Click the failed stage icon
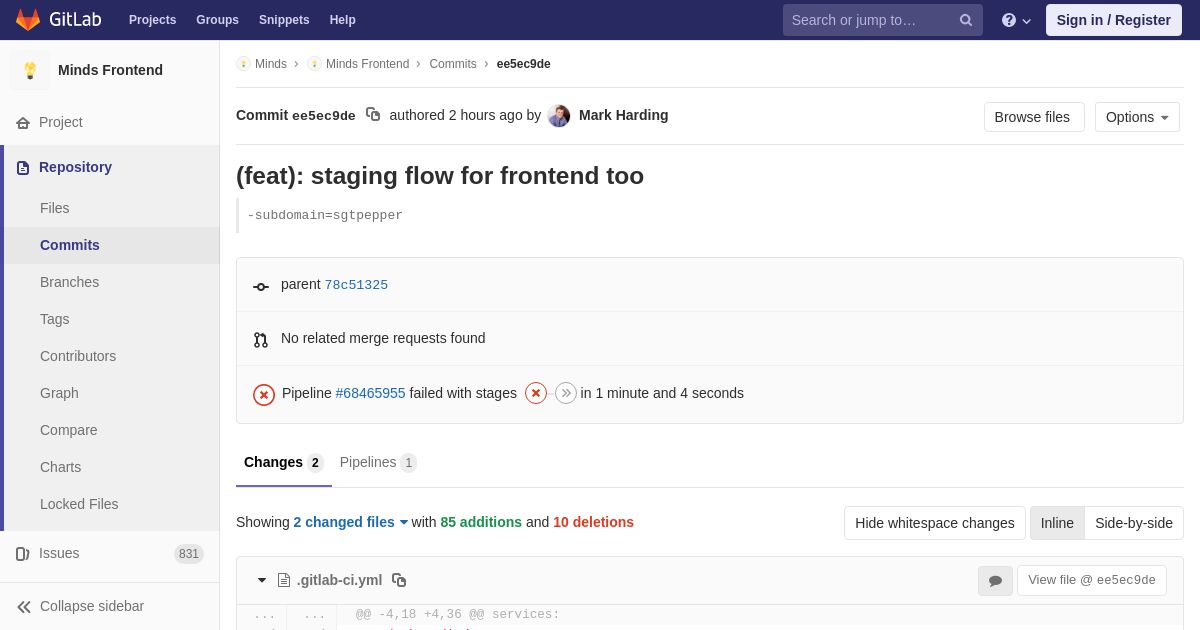 click(x=536, y=393)
